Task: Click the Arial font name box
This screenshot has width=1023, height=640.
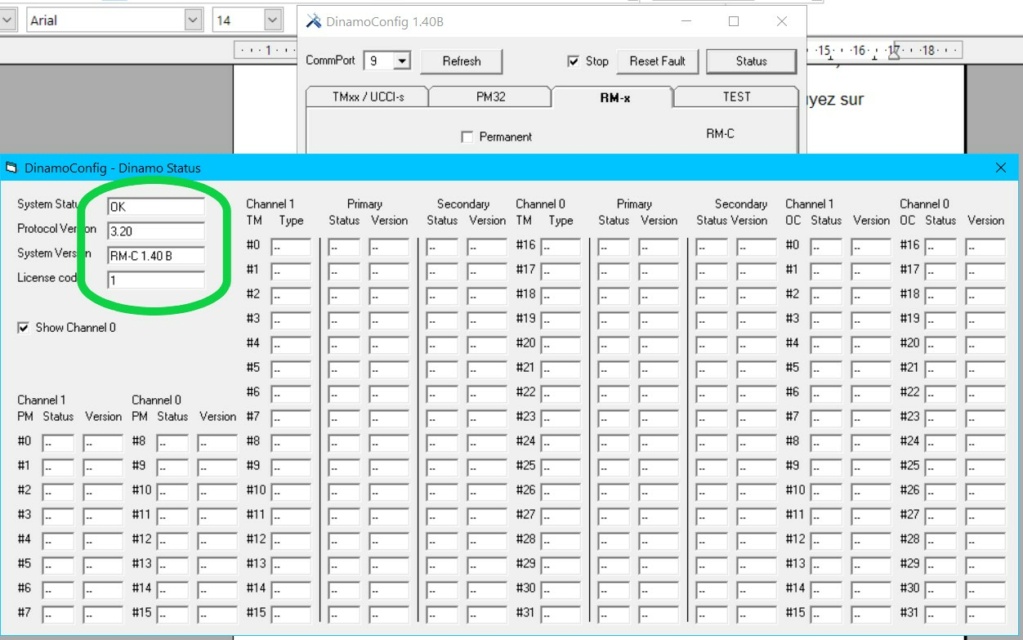Action: (106, 20)
